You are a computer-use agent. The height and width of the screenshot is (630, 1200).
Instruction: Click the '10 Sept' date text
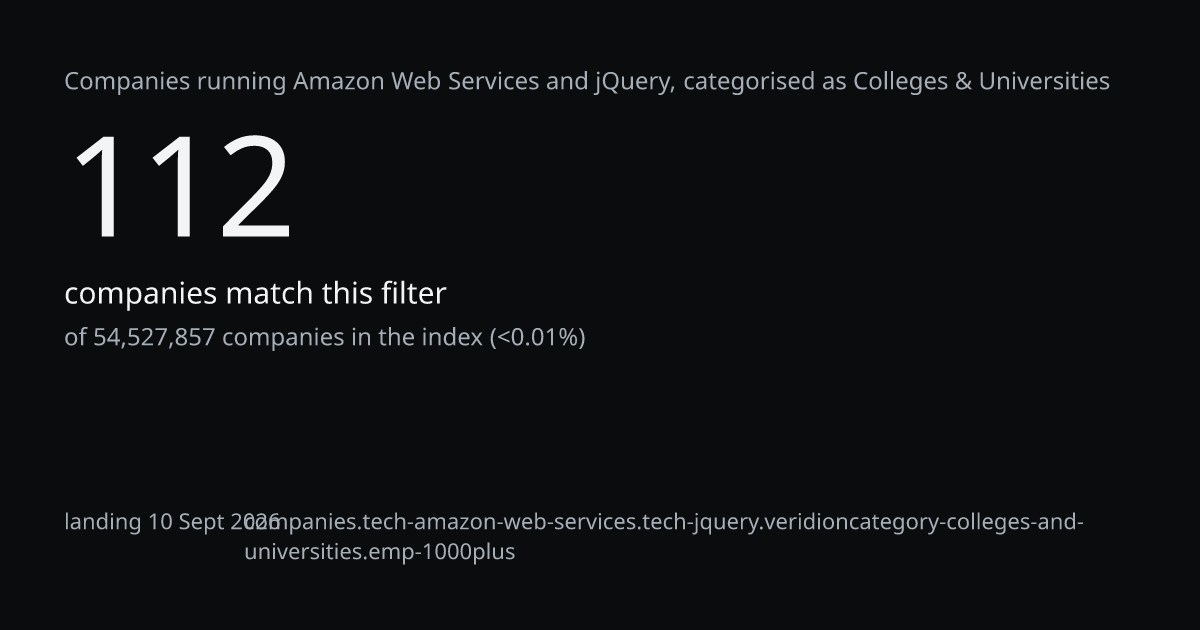[188, 522]
